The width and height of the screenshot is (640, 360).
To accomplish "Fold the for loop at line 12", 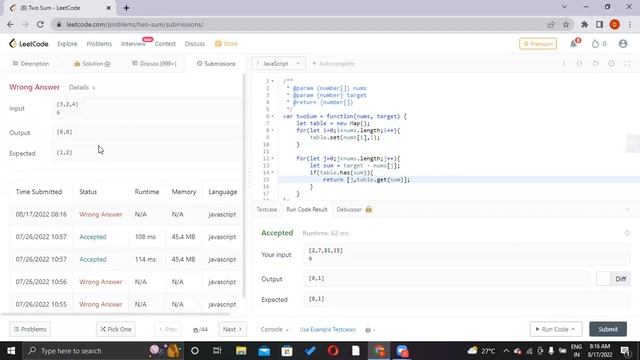I will pyautogui.click(x=273, y=158).
